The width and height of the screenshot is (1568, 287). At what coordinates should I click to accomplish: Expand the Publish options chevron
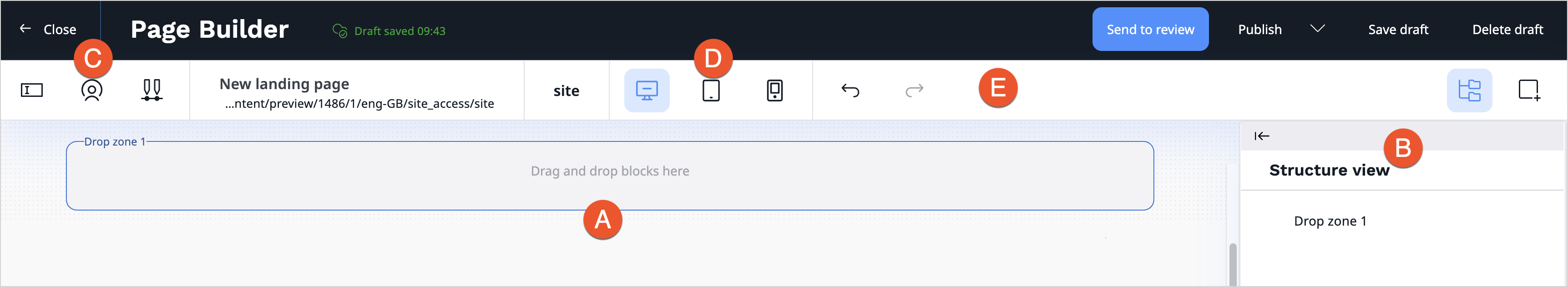coord(1317,29)
